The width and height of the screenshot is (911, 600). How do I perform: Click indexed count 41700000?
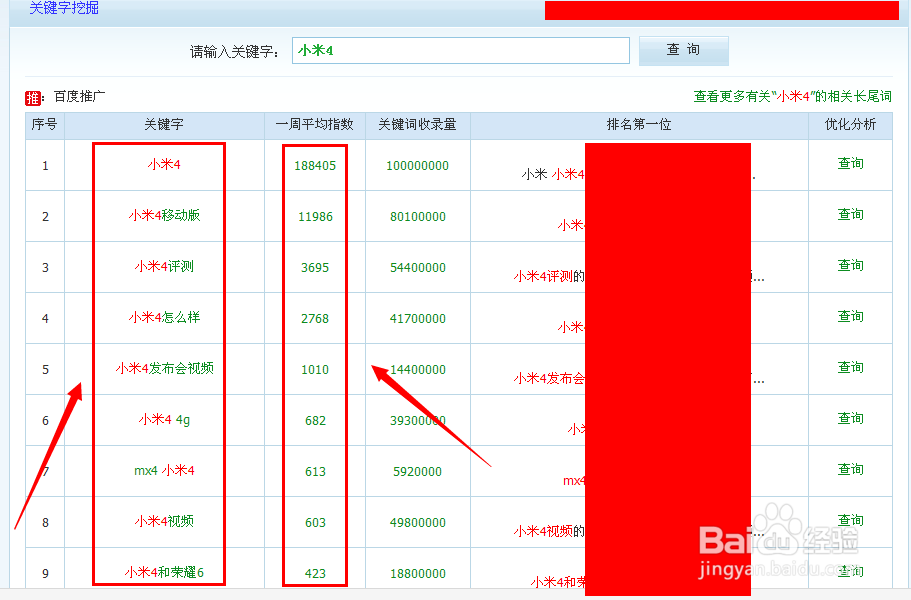[417, 319]
